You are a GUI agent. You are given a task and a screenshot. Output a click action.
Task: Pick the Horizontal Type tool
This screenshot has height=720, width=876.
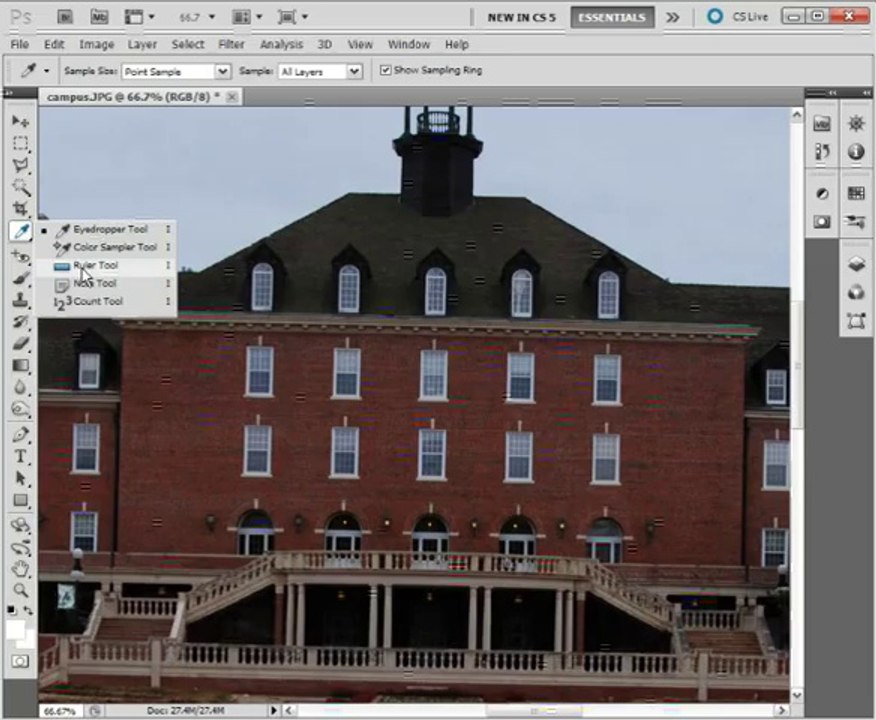click(21, 456)
